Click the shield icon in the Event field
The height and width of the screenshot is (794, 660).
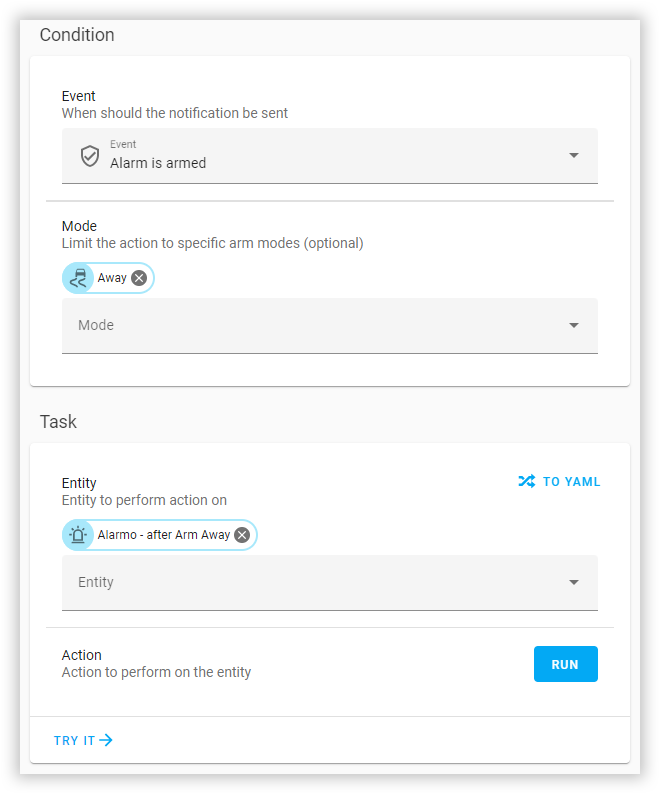pos(90,156)
